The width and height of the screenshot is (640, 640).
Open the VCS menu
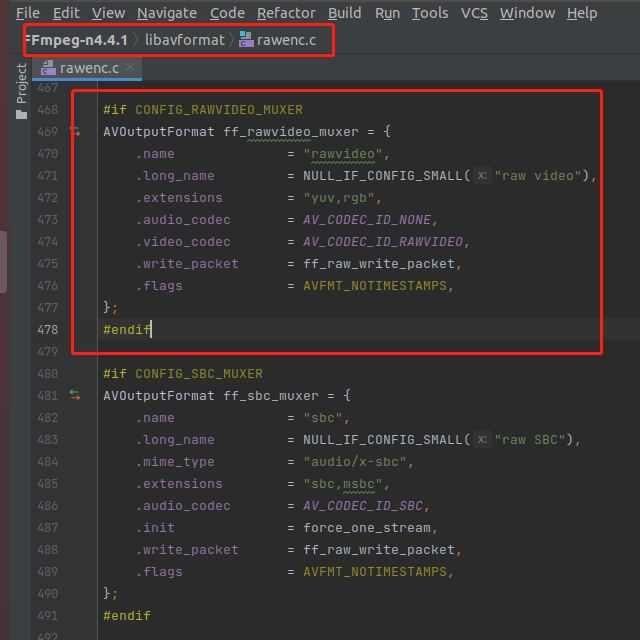click(474, 13)
